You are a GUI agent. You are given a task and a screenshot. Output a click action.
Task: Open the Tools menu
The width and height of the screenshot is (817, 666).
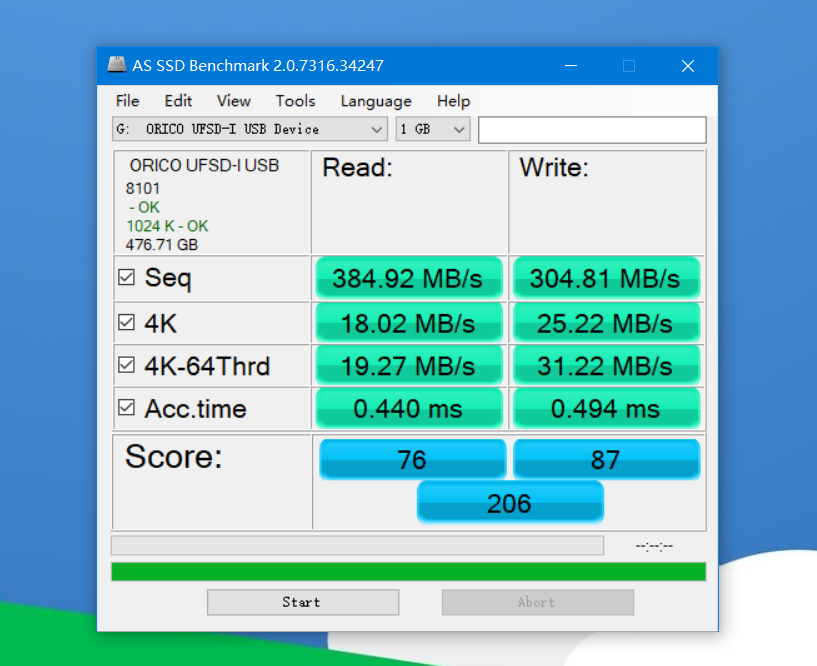coord(295,101)
